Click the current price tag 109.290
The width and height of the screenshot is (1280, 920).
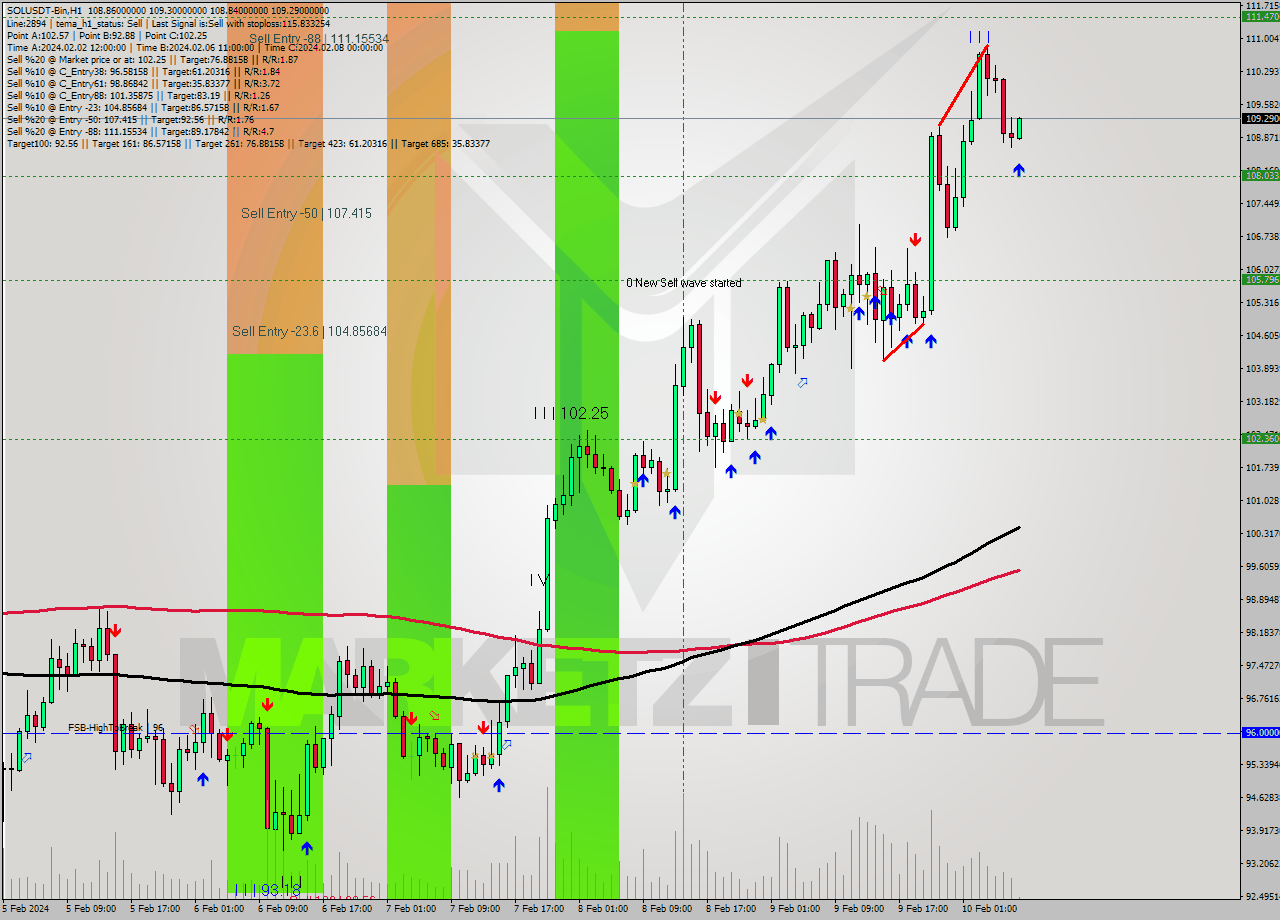[x=1260, y=118]
